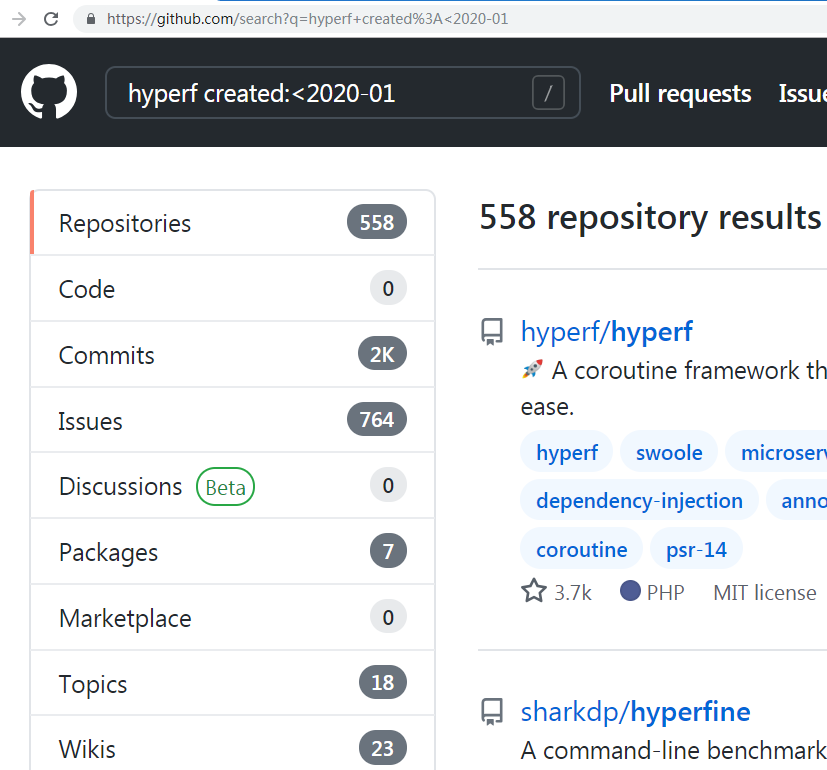Screen dimensions: 827x770
Task: Click the Beta label next to Discussions
Action: click(x=225, y=487)
